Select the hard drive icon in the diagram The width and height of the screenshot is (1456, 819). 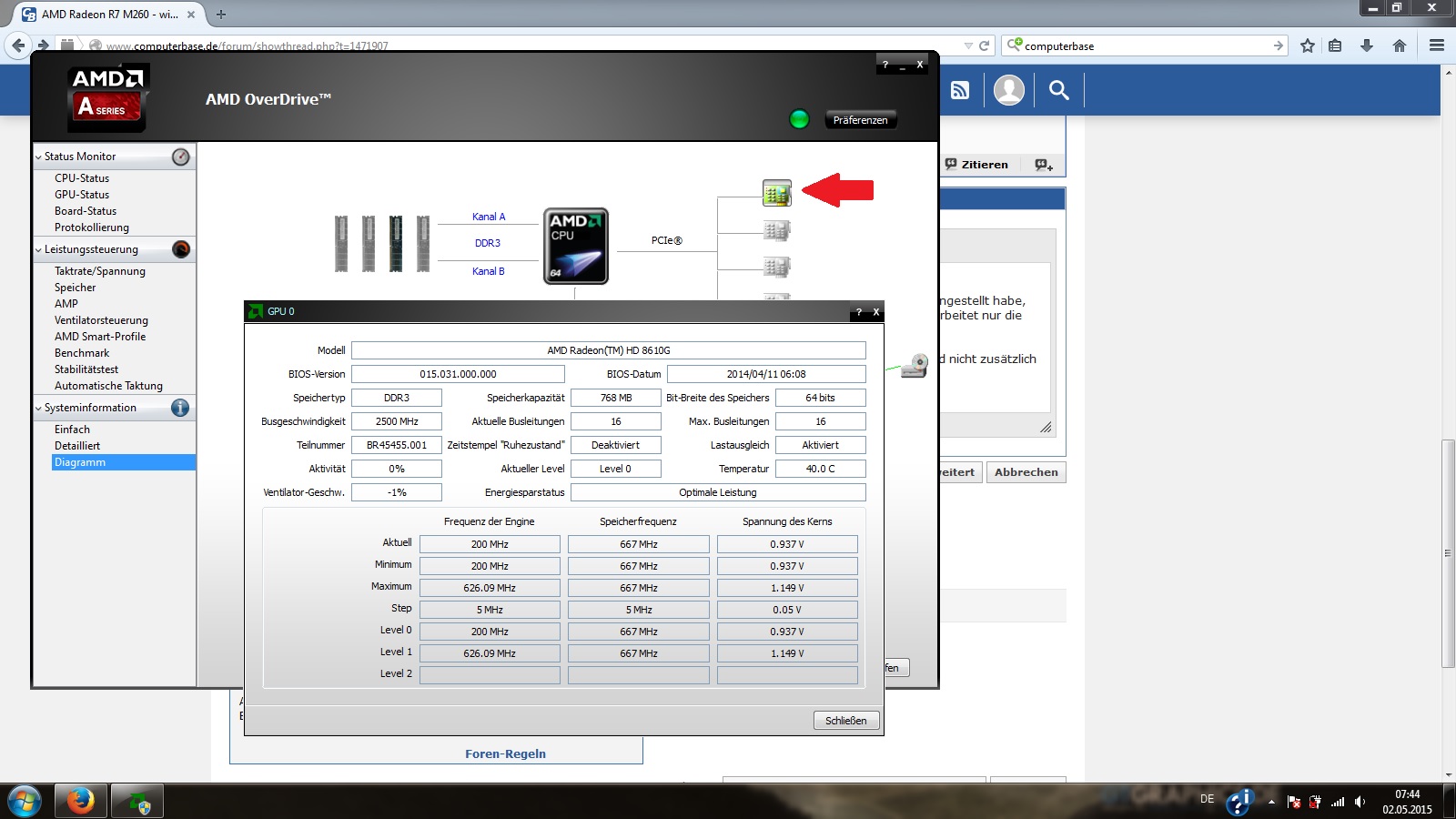tap(914, 366)
